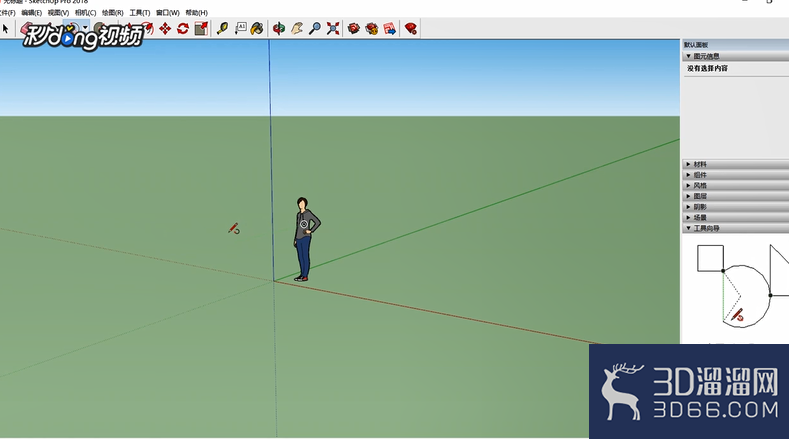Viewport: 789px width, 439px height.
Task: Expand the 场景 panel
Action: [x=735, y=217]
